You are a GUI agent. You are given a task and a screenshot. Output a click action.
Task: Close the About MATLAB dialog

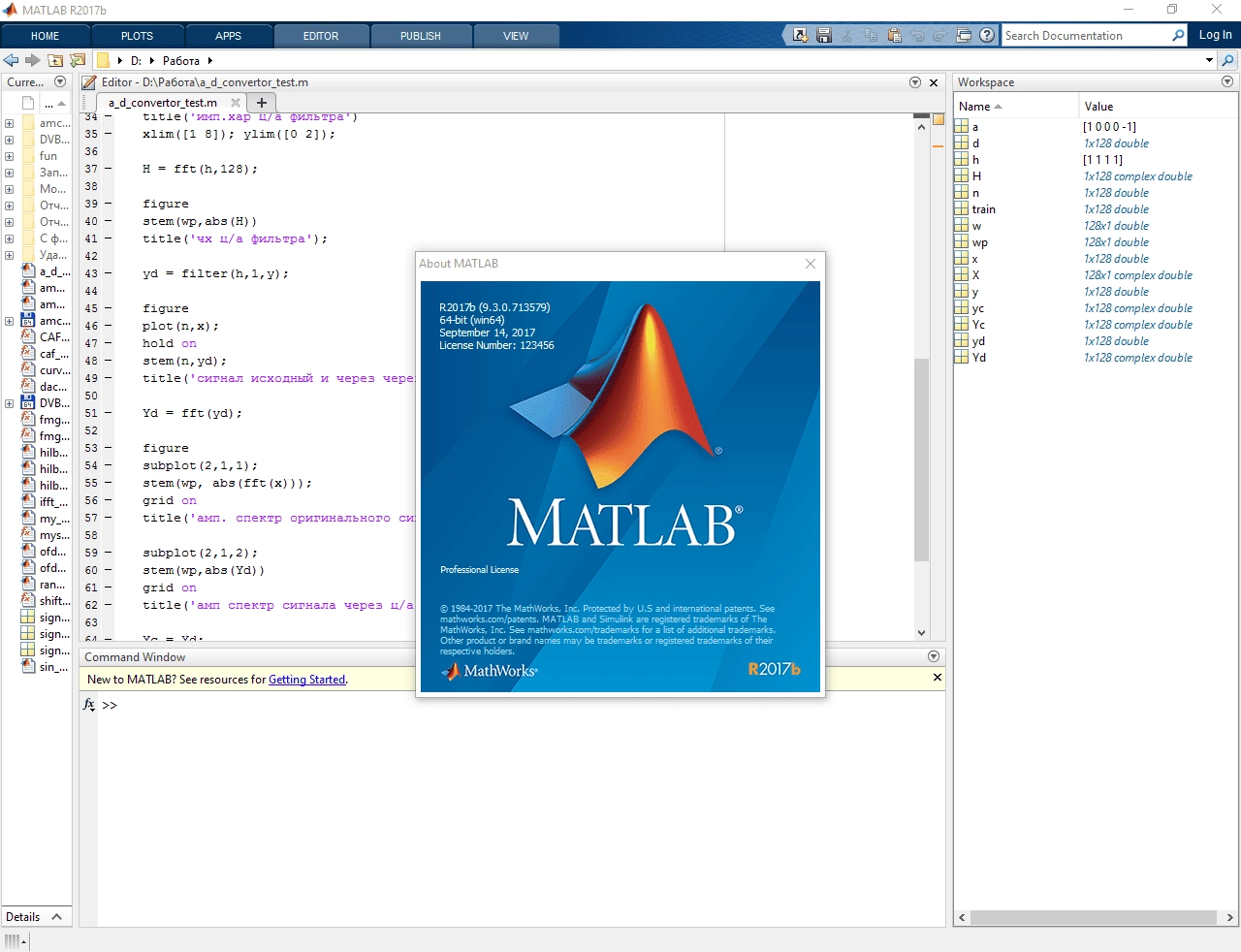[811, 264]
